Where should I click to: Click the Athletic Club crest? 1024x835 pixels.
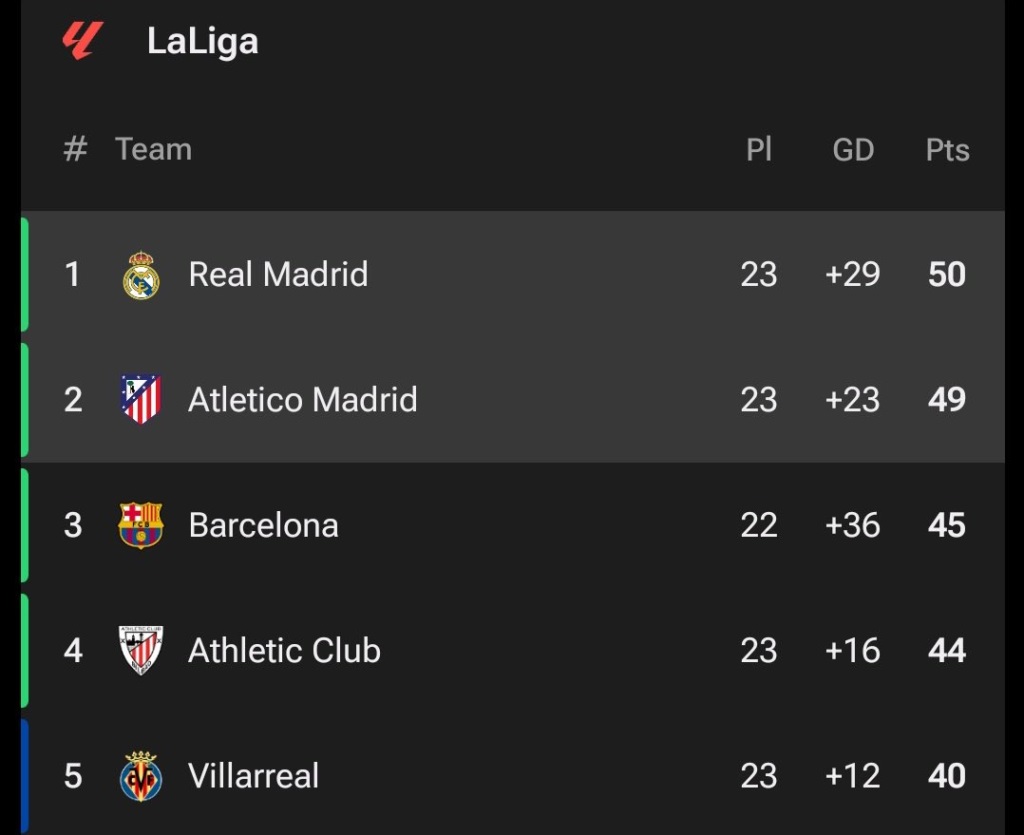click(140, 650)
